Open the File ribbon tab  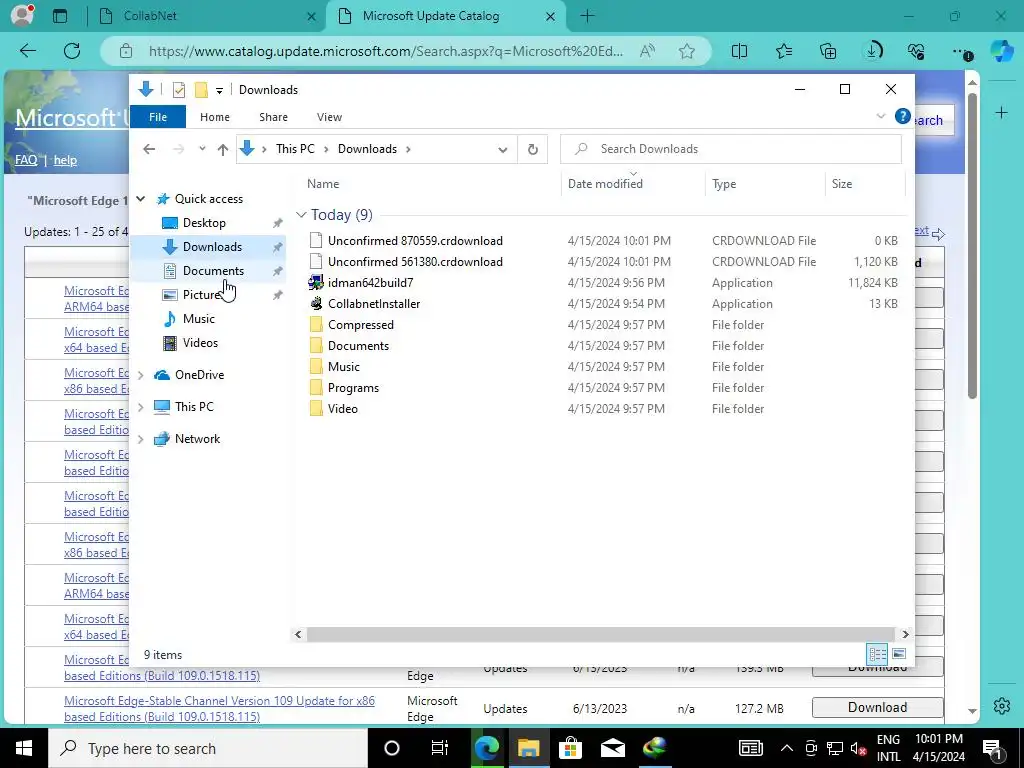[158, 117]
